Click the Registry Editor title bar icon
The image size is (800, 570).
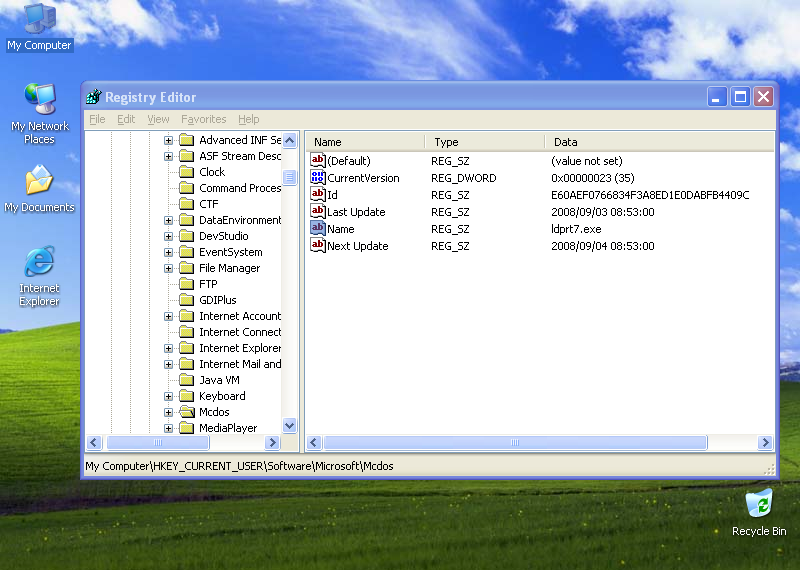click(94, 96)
